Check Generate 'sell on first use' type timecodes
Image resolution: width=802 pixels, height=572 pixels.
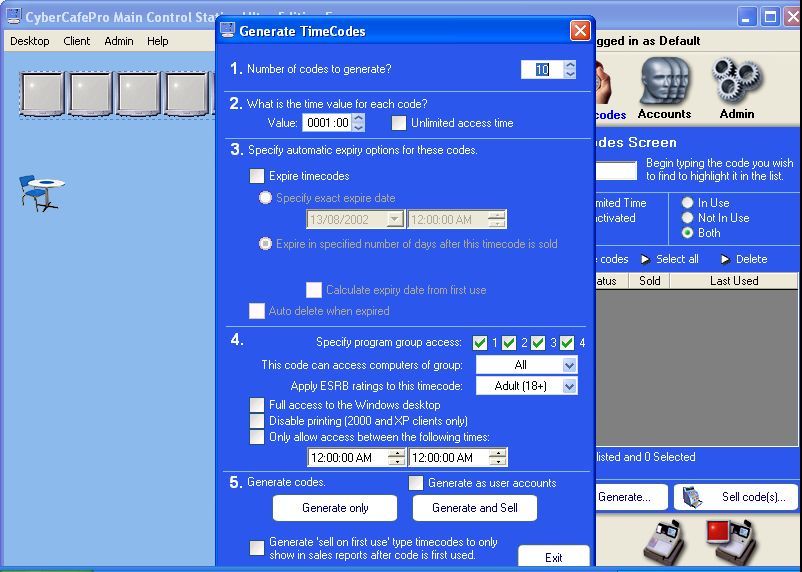(x=257, y=548)
